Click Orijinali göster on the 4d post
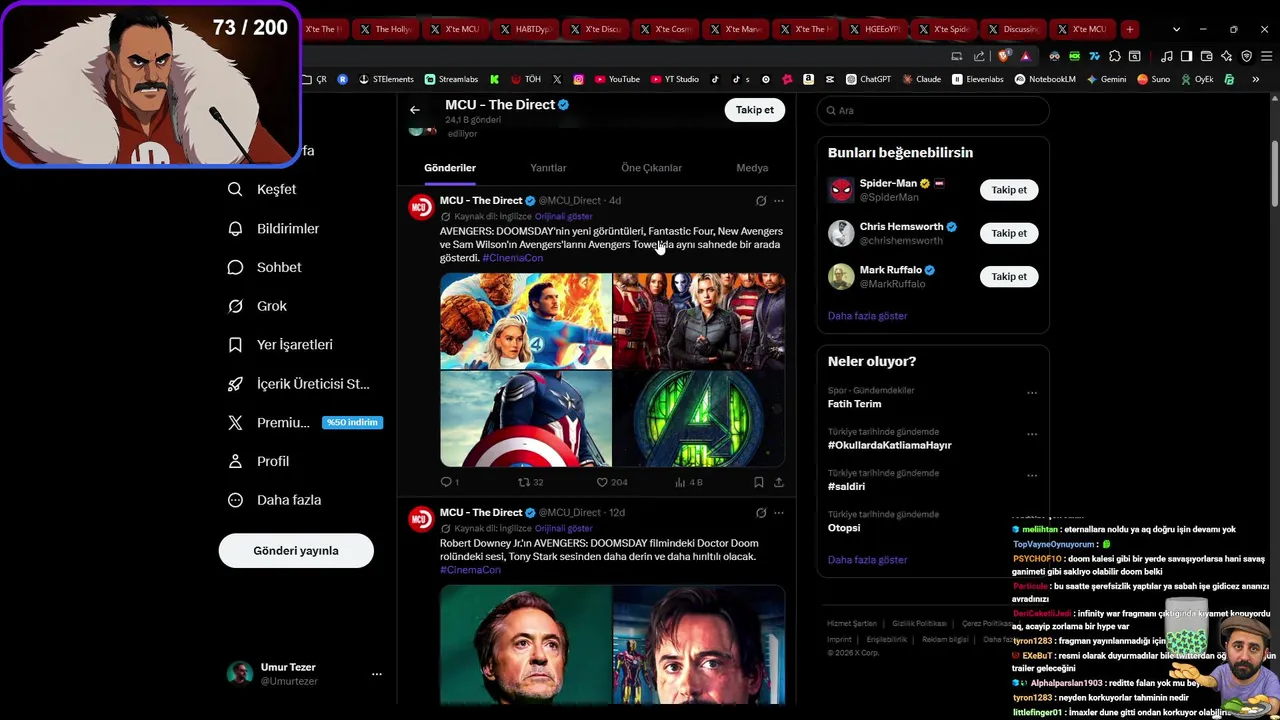1280x720 pixels. click(564, 216)
